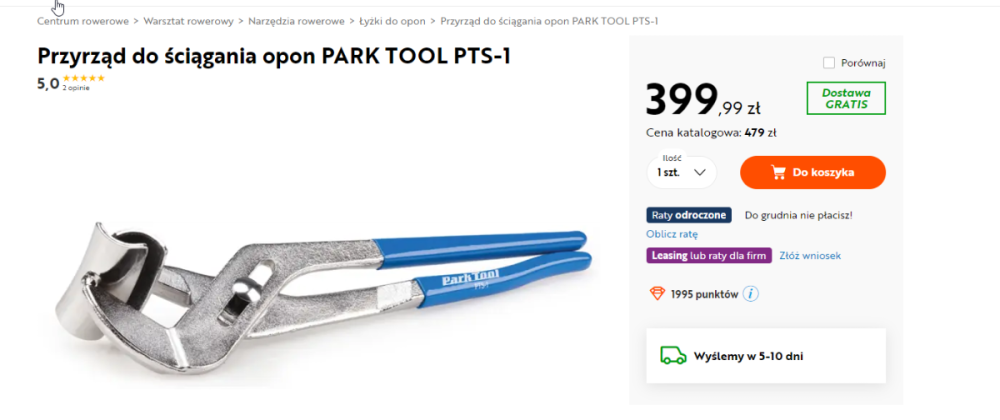Tick the Porównaj checkbox
The height and width of the screenshot is (420, 1000).
[x=829, y=63]
